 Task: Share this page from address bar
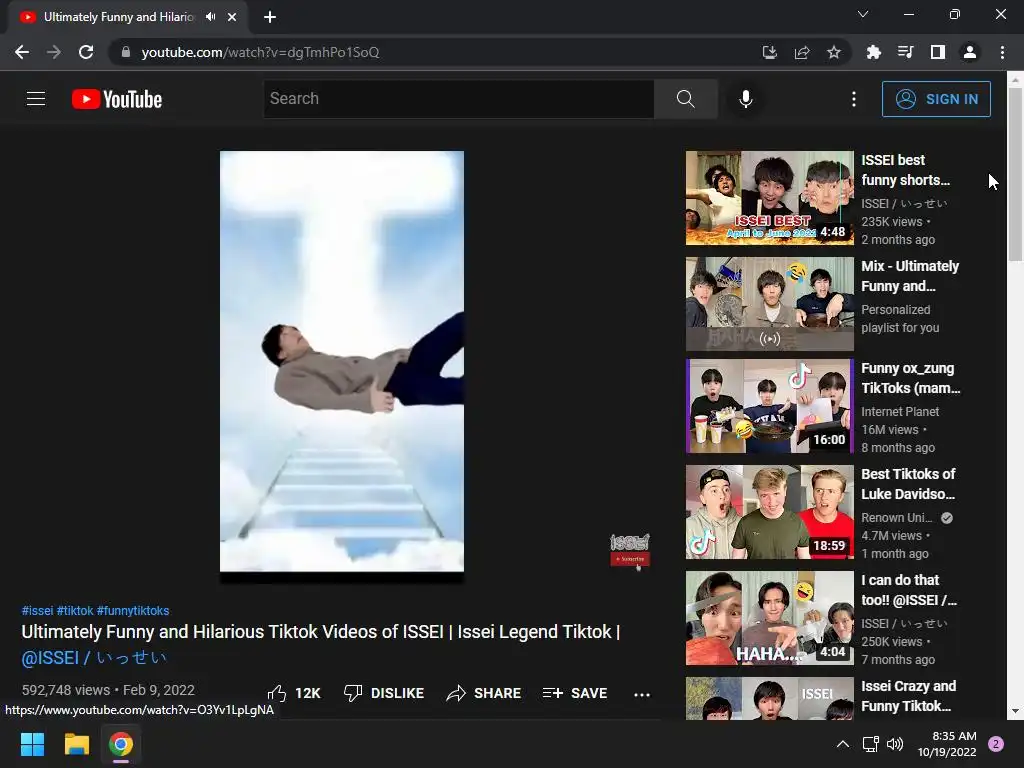(802, 52)
